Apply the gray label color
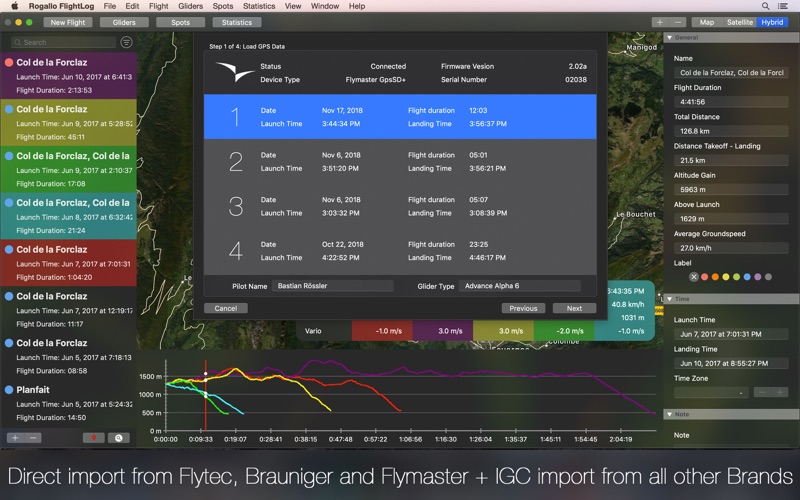This screenshot has height=500, width=800. pos(768,277)
